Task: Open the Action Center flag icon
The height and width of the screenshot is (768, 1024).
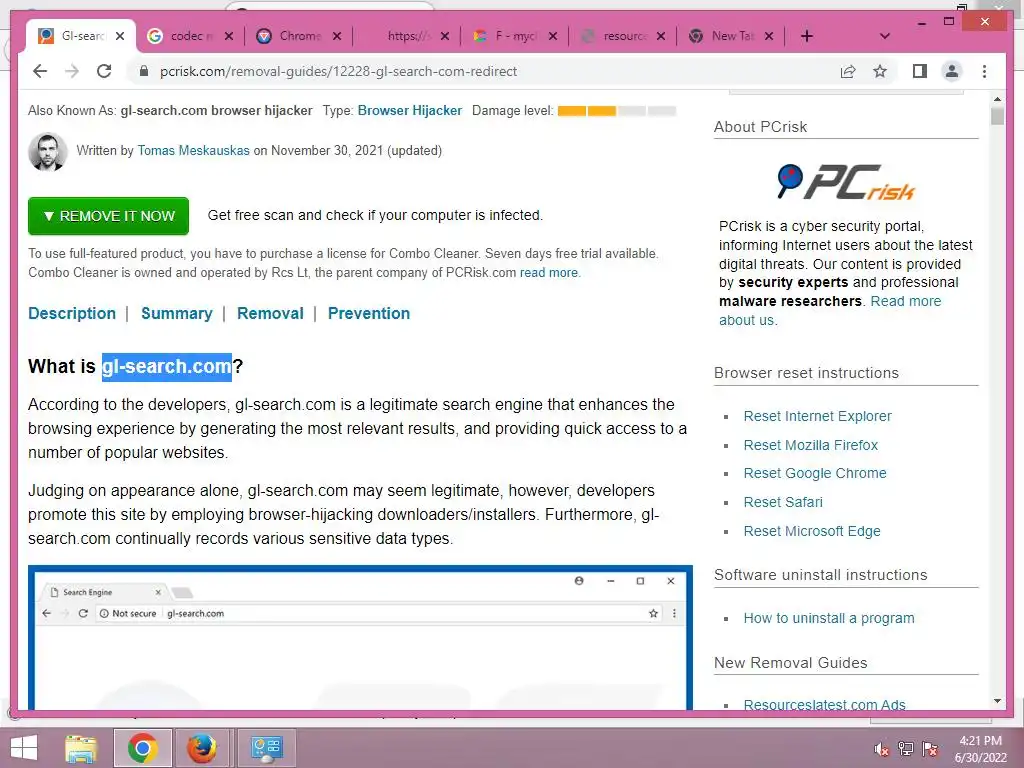Action: tap(930, 749)
